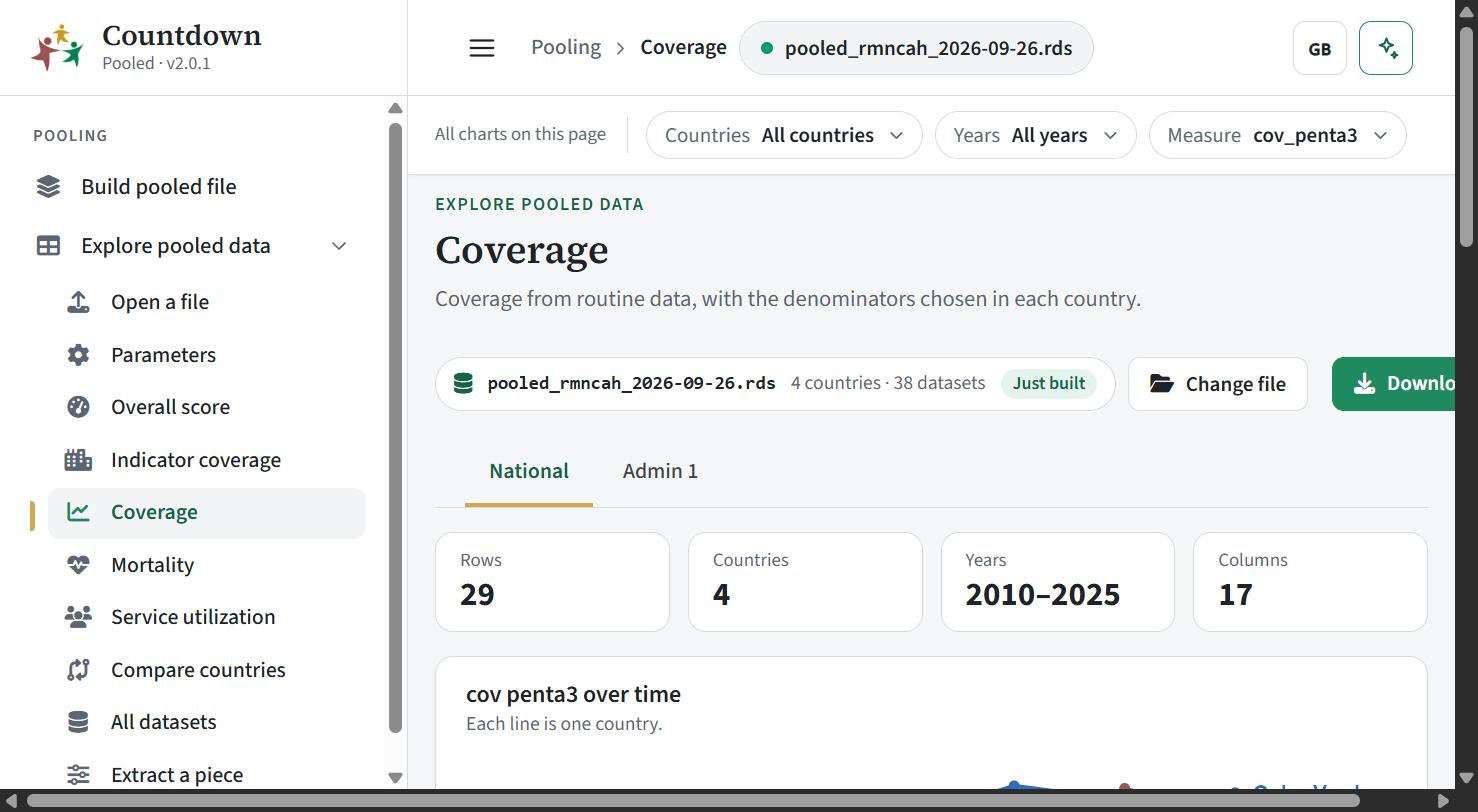Click the Columns count value 17
Image resolution: width=1478 pixels, height=812 pixels.
(1236, 595)
